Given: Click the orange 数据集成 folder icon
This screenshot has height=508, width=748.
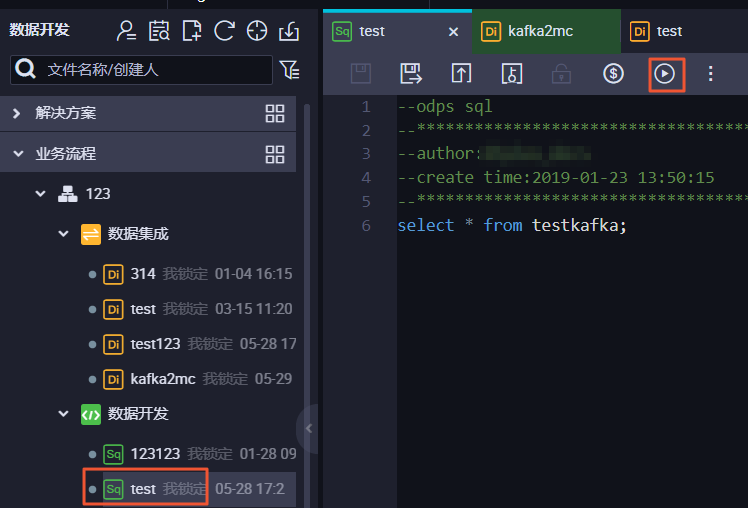Looking at the screenshot, I should click(x=91, y=234).
